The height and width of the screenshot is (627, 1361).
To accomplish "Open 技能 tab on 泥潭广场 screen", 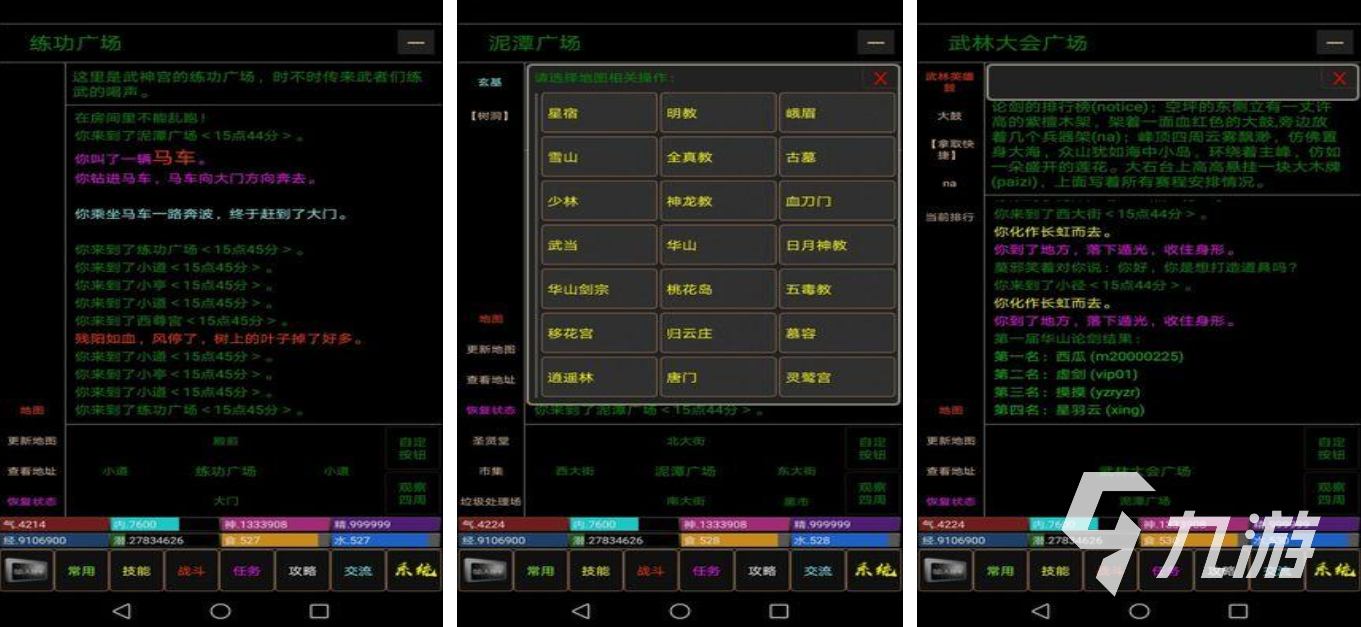I will tap(595, 570).
